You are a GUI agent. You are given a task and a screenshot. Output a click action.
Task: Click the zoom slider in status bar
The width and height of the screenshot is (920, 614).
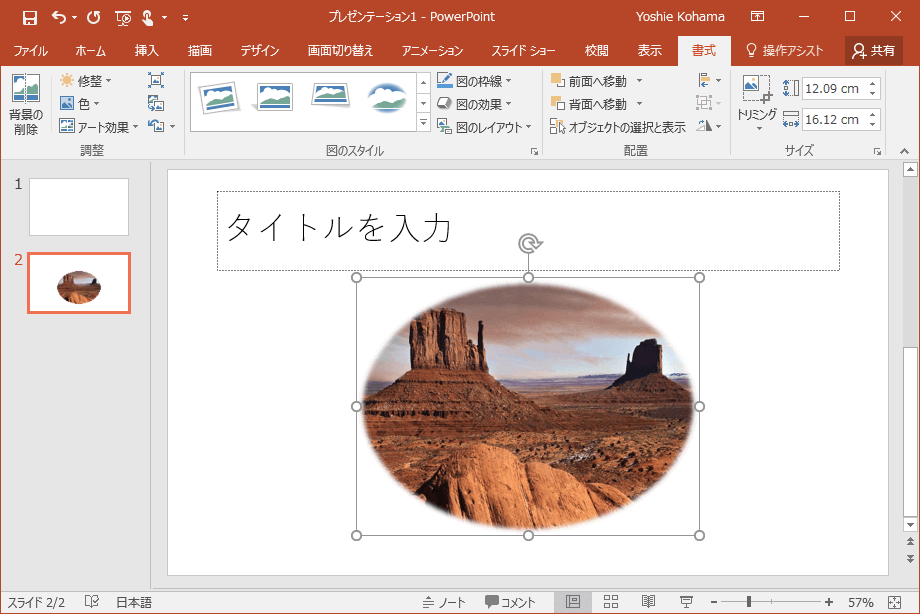(x=749, y=602)
